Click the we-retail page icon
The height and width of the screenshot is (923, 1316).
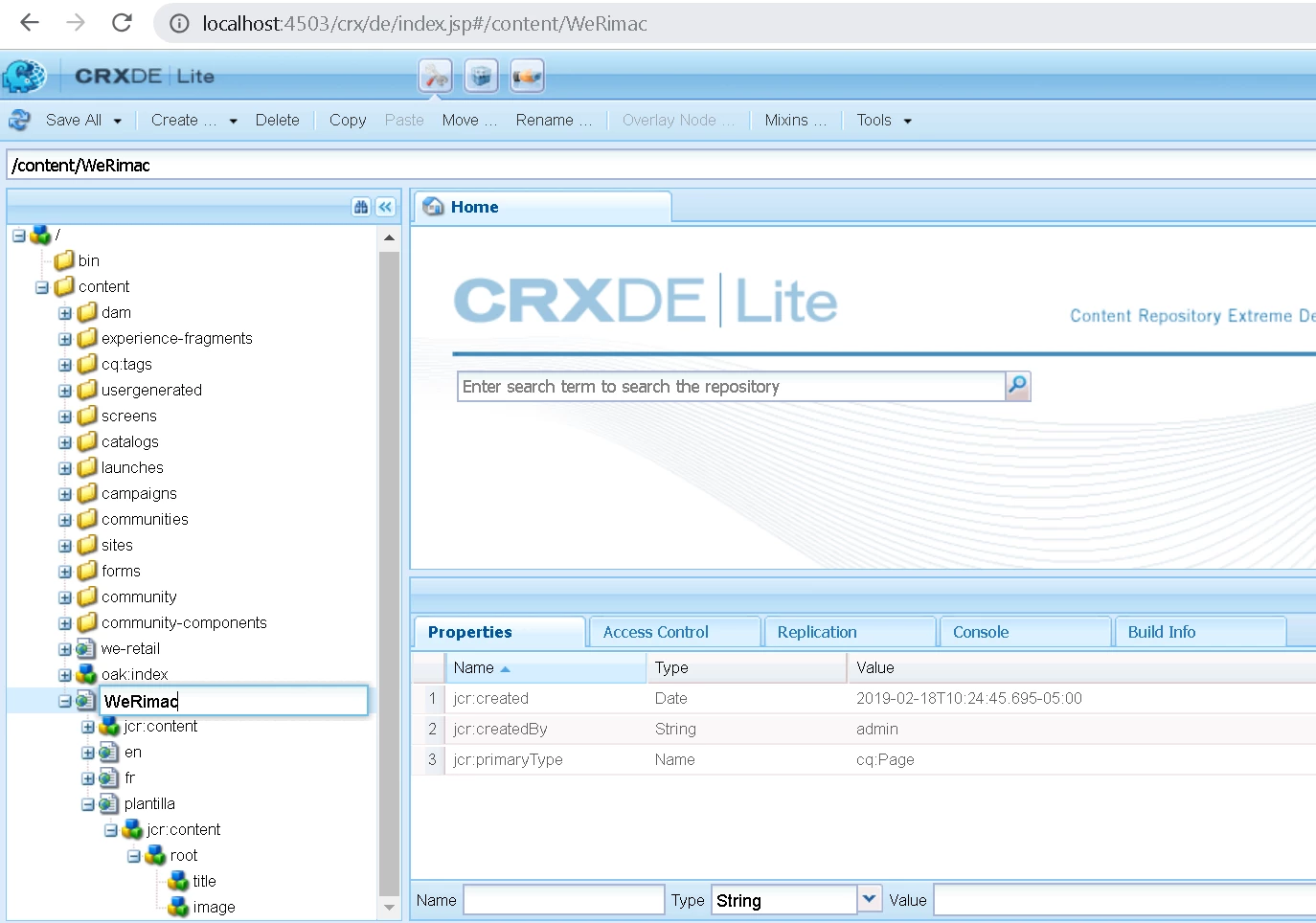(86, 648)
